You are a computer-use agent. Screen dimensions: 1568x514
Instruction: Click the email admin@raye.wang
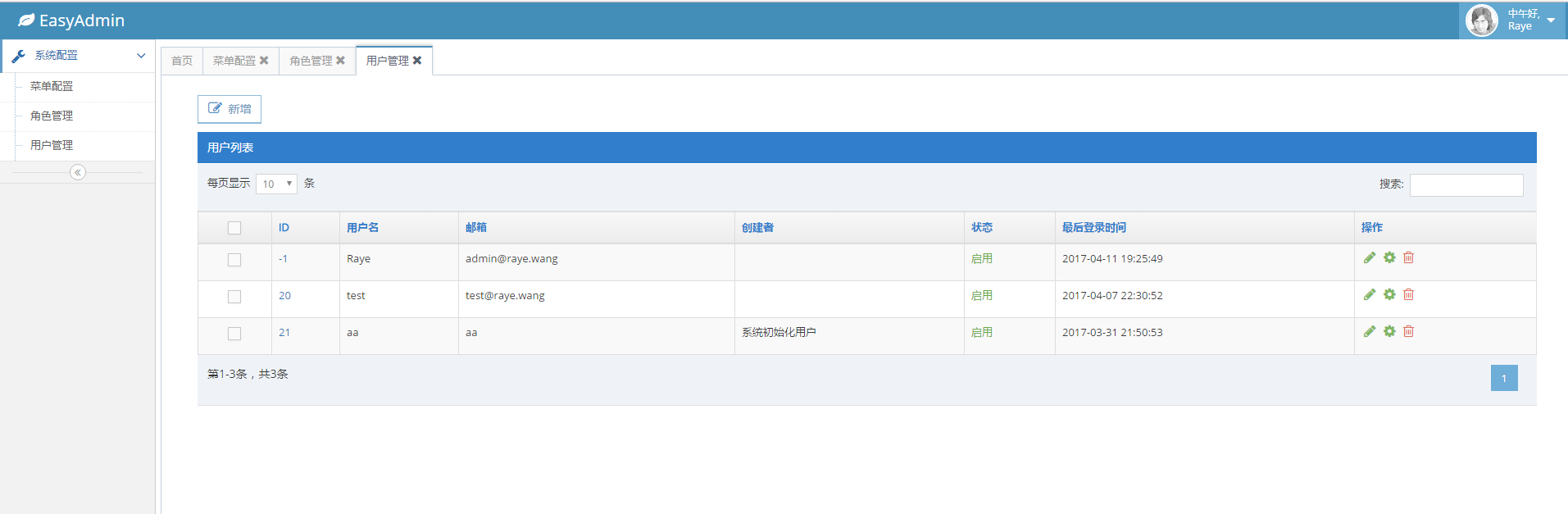click(x=511, y=259)
